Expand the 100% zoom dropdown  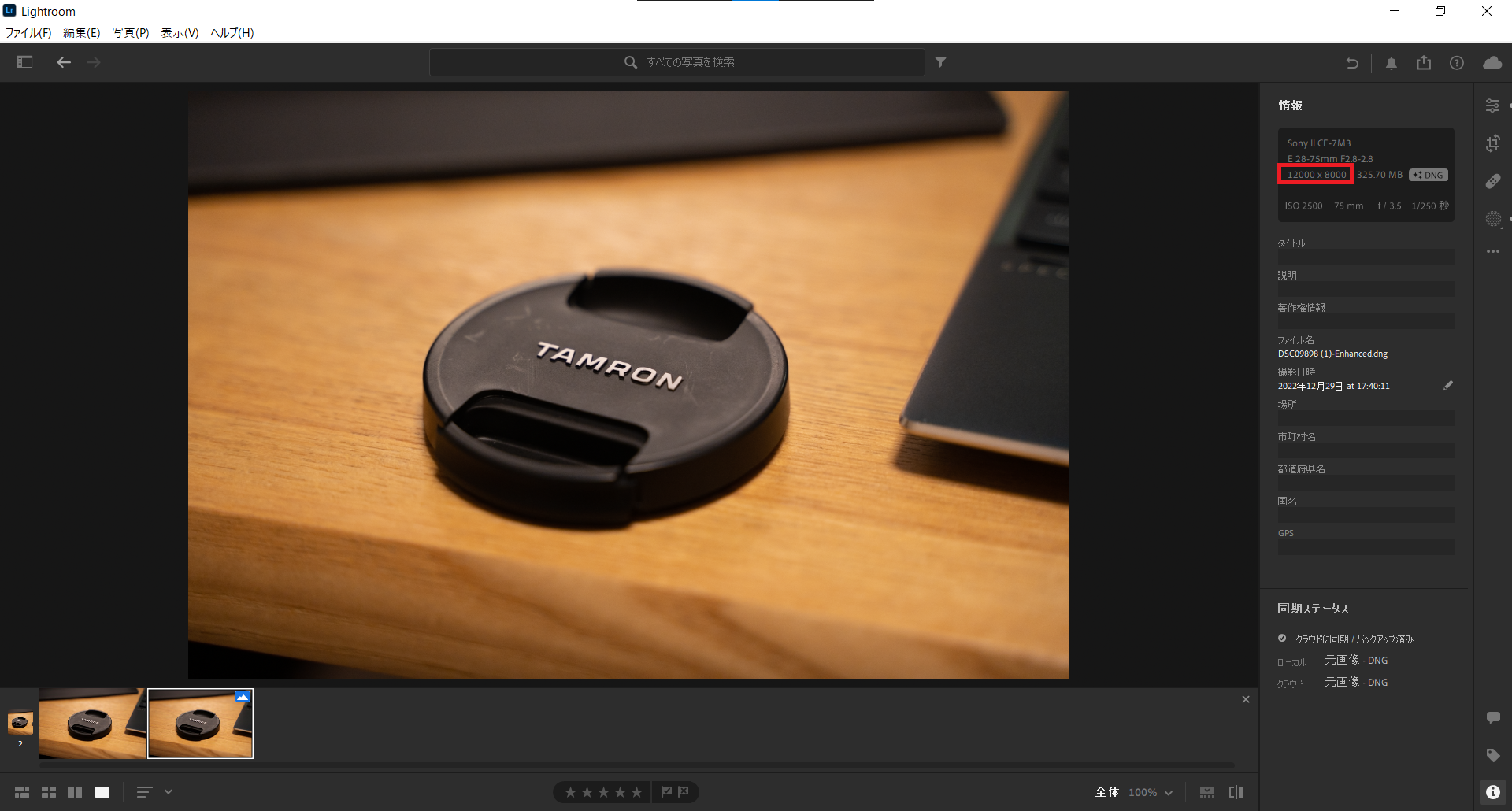1151,792
